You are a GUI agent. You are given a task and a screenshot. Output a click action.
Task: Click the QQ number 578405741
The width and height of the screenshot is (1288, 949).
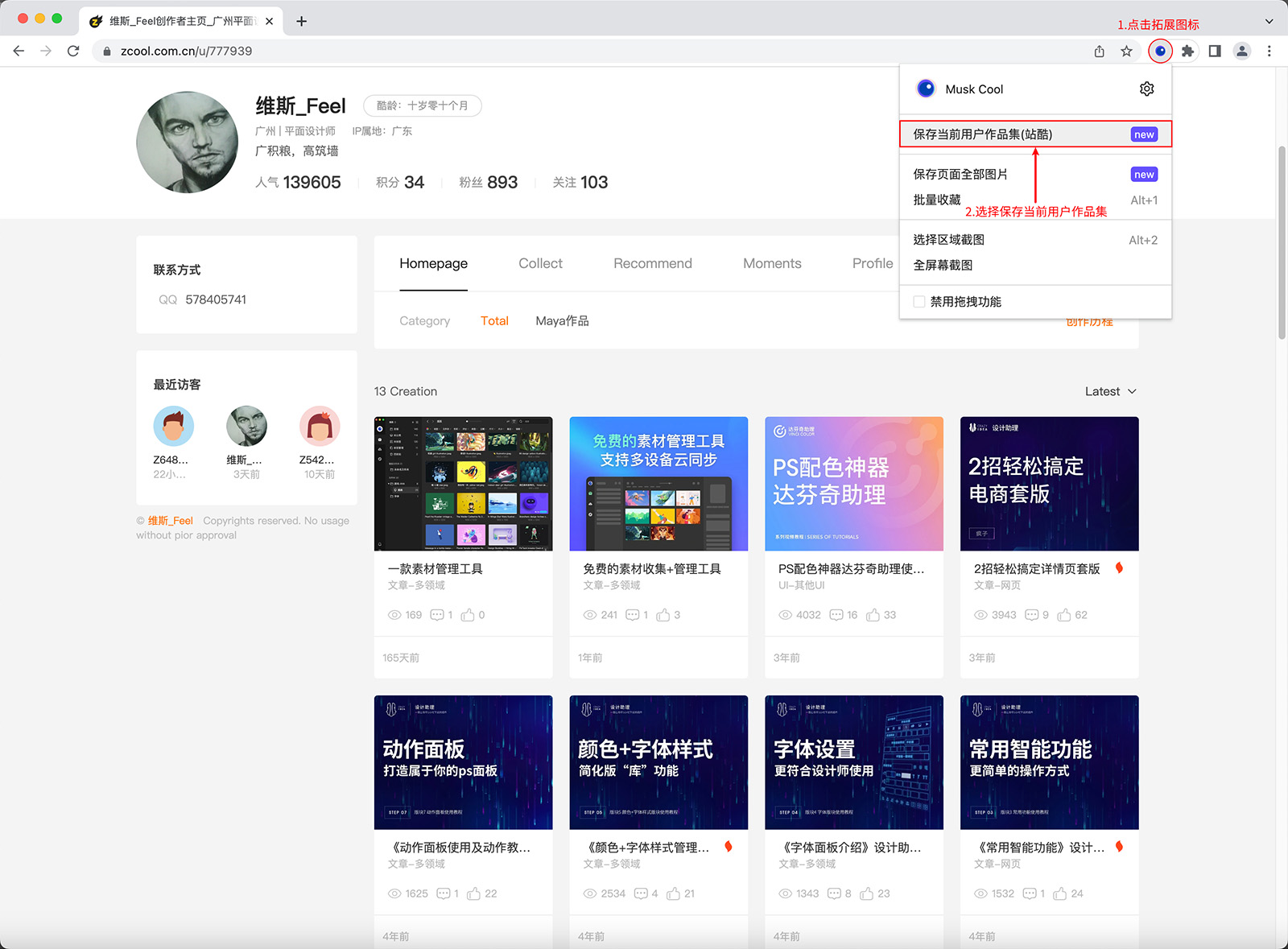point(216,299)
